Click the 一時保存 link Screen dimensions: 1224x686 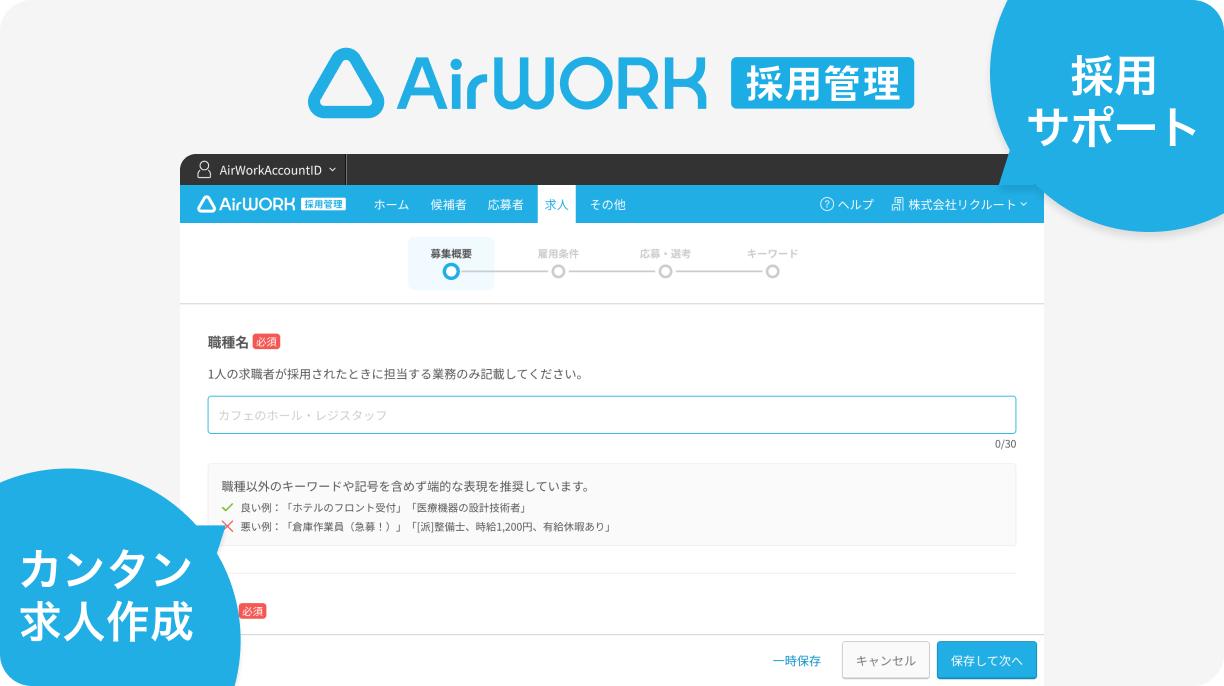click(x=797, y=660)
